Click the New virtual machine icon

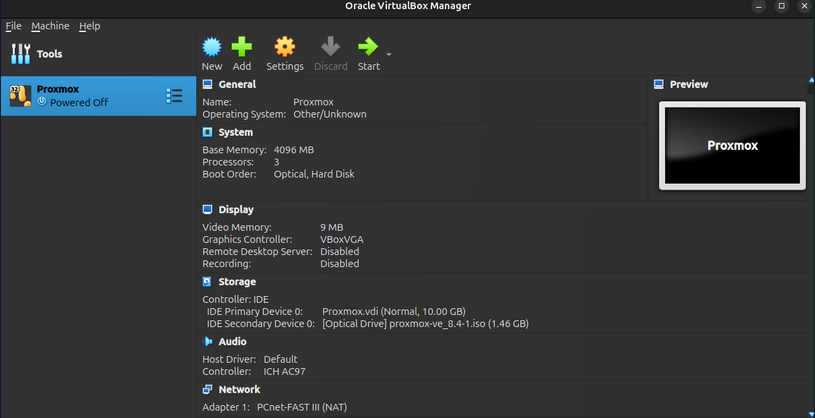211,47
